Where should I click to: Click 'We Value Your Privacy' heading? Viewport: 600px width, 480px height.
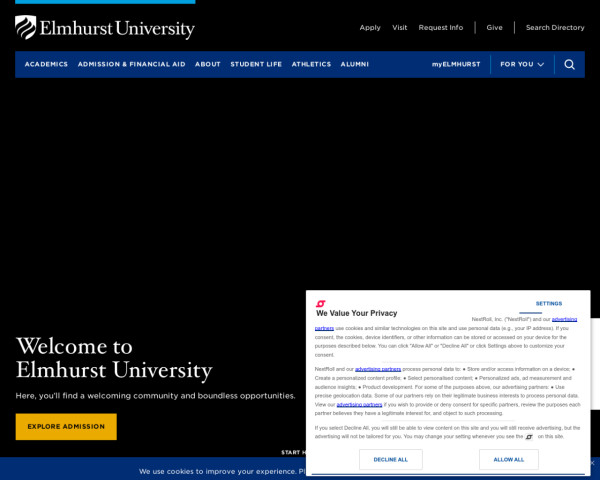coord(356,313)
